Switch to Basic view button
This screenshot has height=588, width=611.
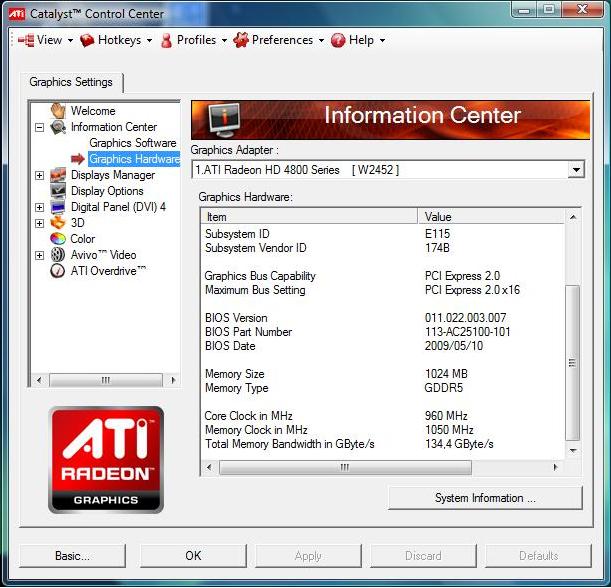[x=72, y=556]
